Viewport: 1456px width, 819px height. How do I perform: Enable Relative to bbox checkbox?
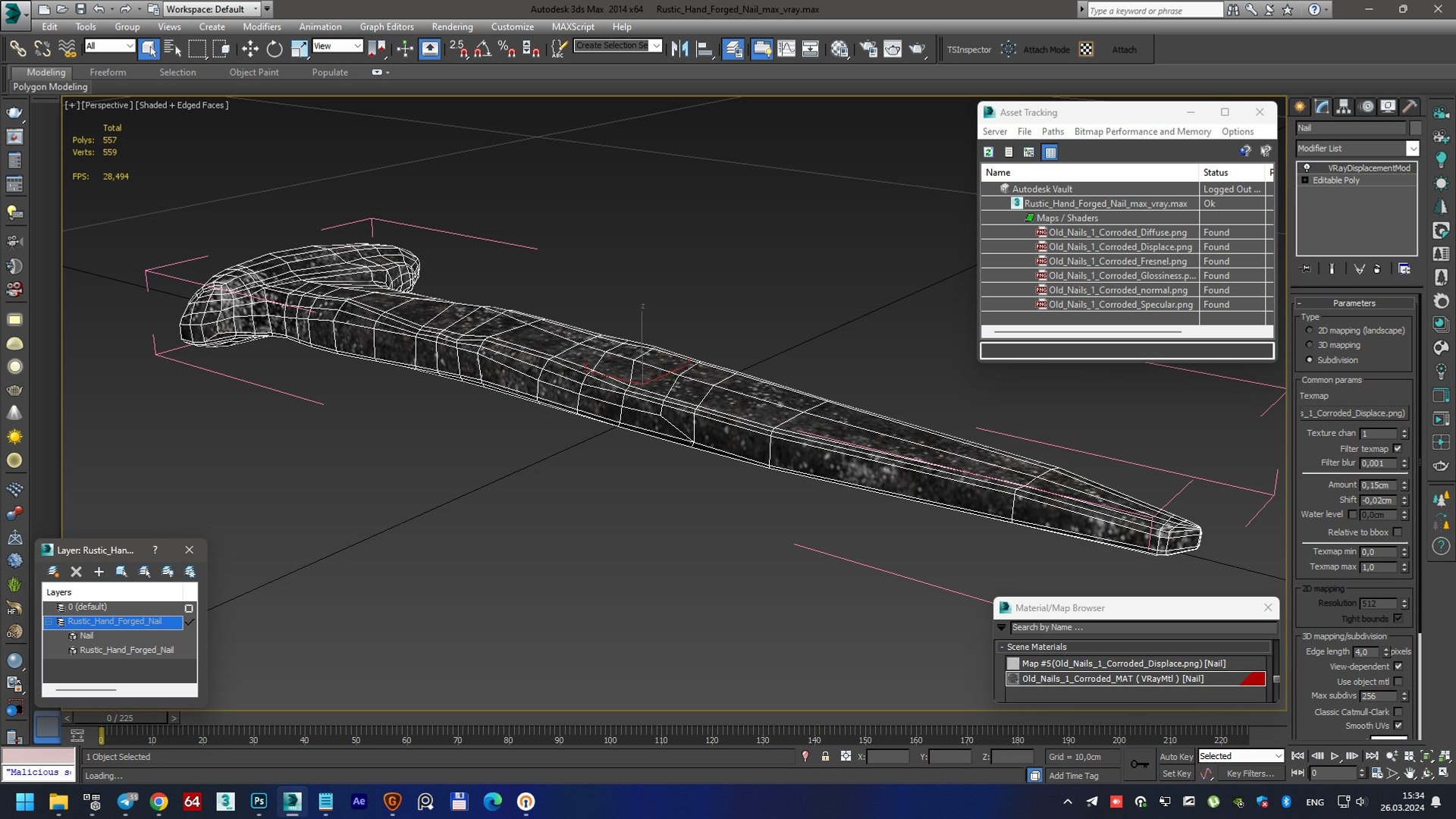(x=1398, y=532)
